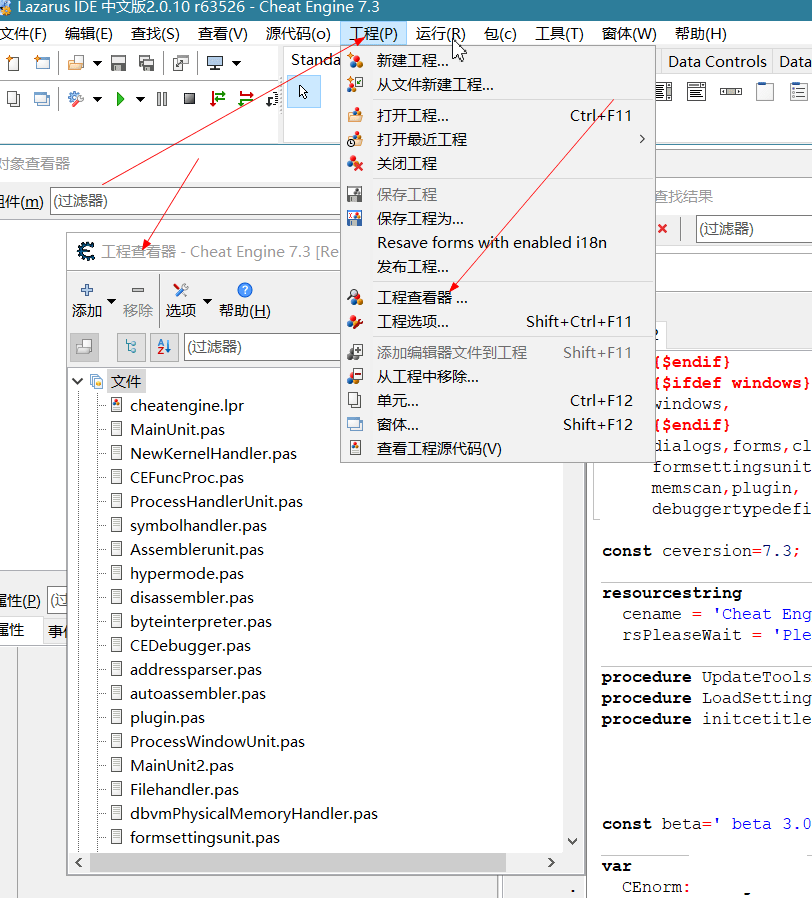This screenshot has width=812, height=898.
Task: Select symbolhandler.pas in file tree
Action: point(198,526)
